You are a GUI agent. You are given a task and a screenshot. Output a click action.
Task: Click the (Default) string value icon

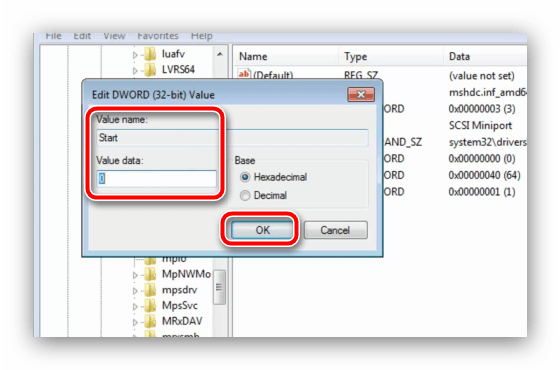[244, 74]
